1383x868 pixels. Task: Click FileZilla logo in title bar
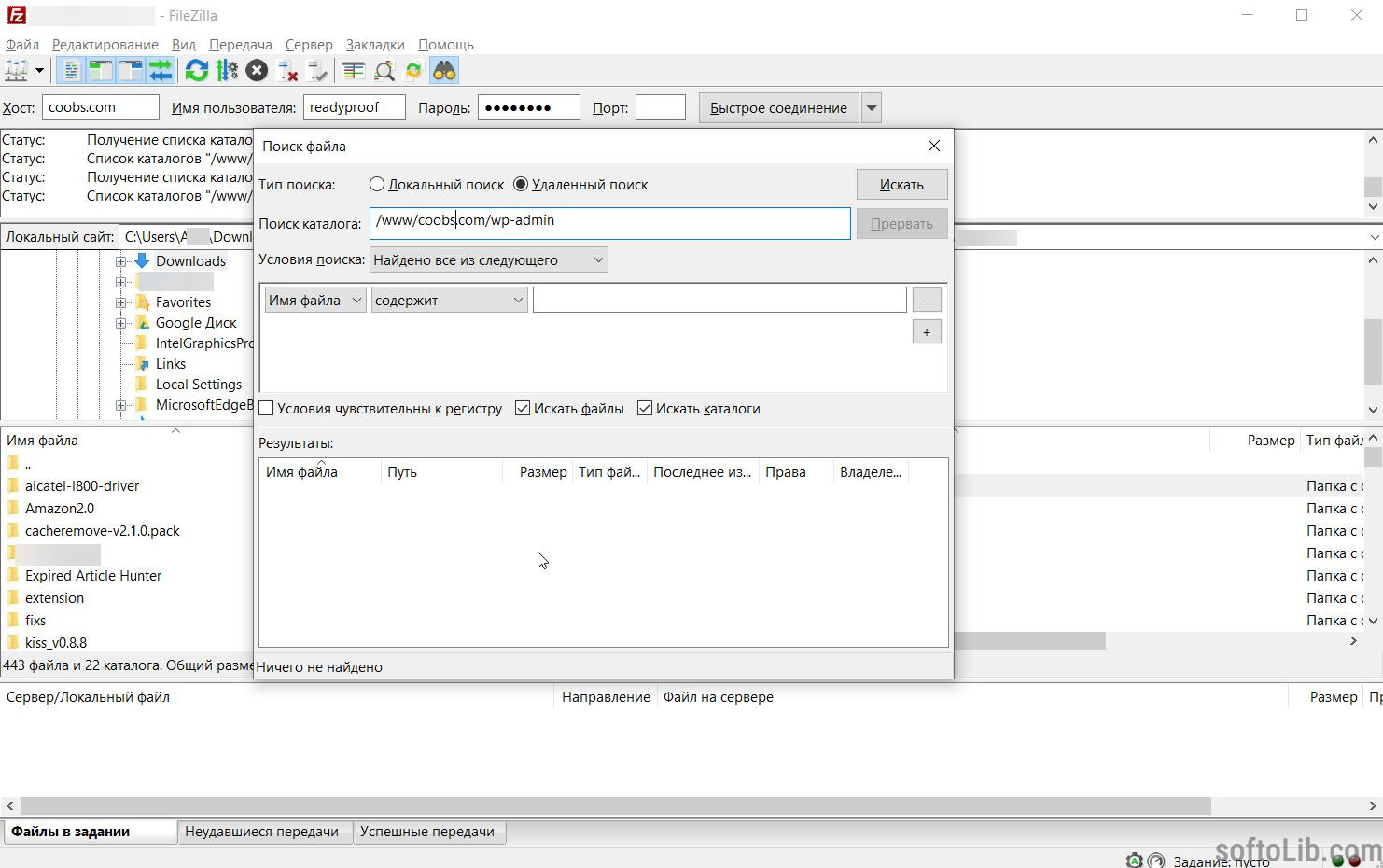pos(16,15)
